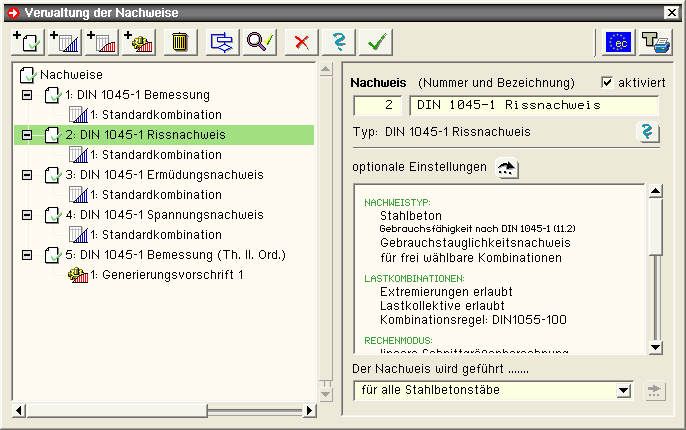Open the "für alle Stahlbetonstäbe" dropdown
The image size is (686, 430).
(x=624, y=390)
